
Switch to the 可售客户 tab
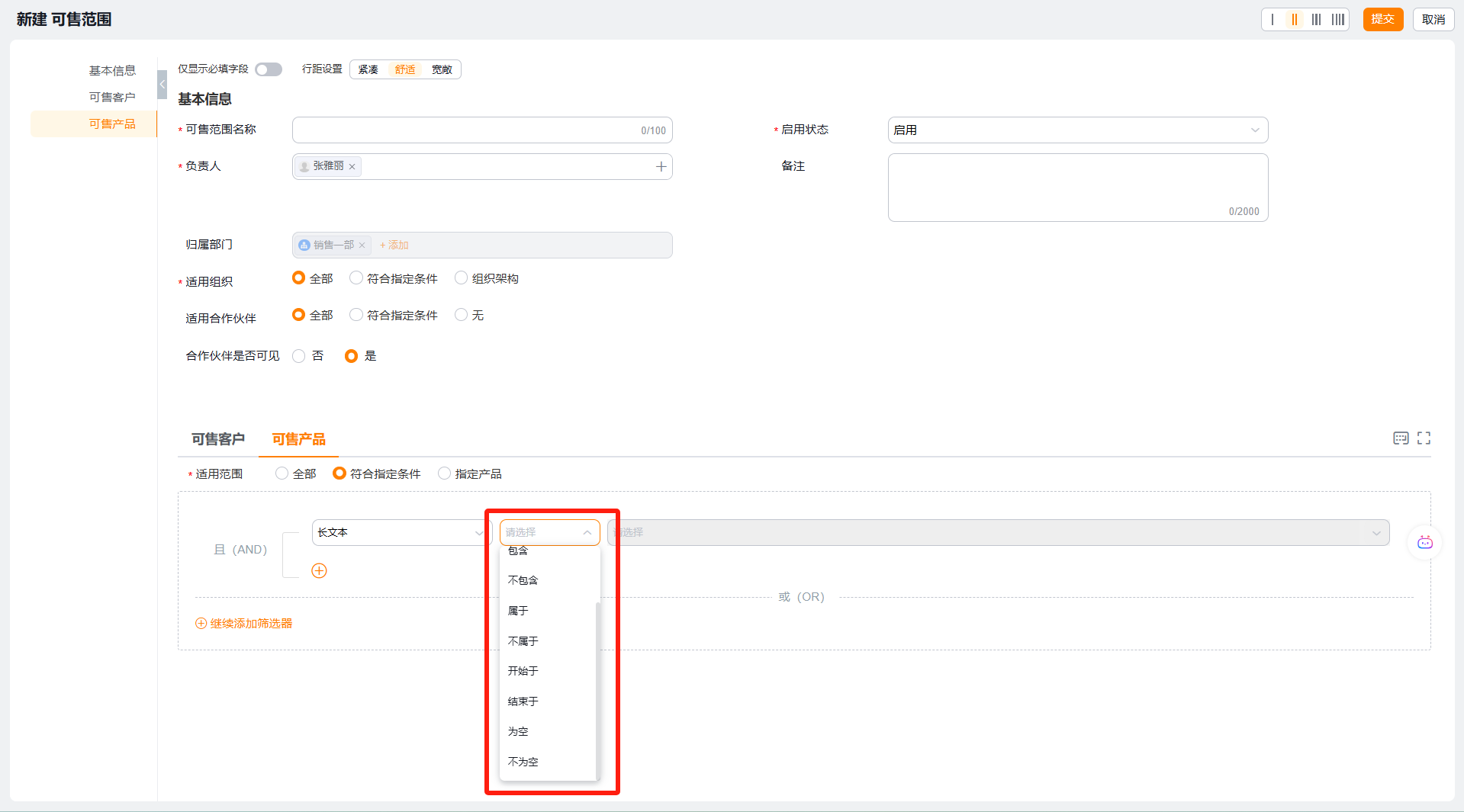pos(218,440)
